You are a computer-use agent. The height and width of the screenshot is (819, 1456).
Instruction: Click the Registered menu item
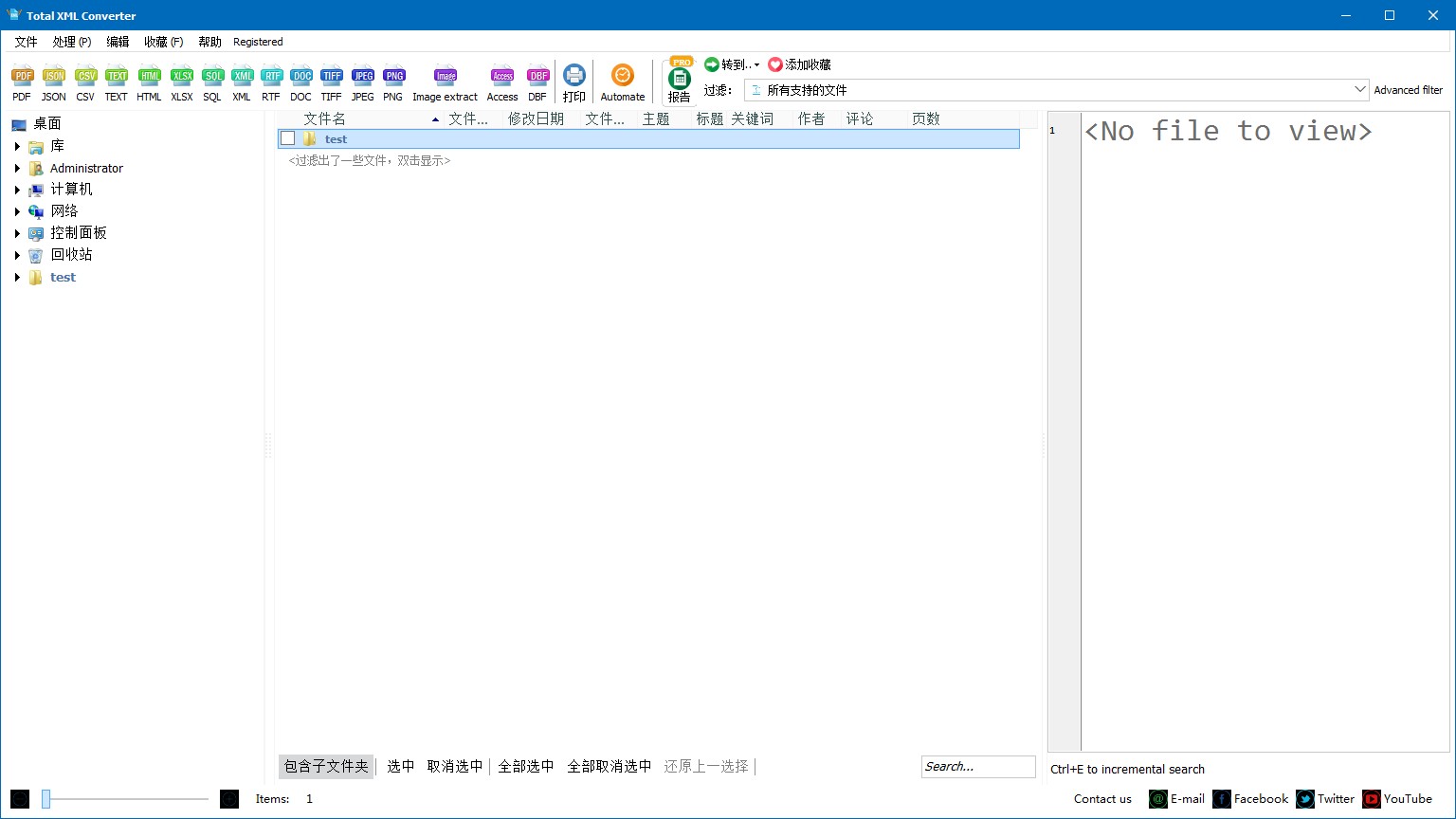tap(258, 42)
